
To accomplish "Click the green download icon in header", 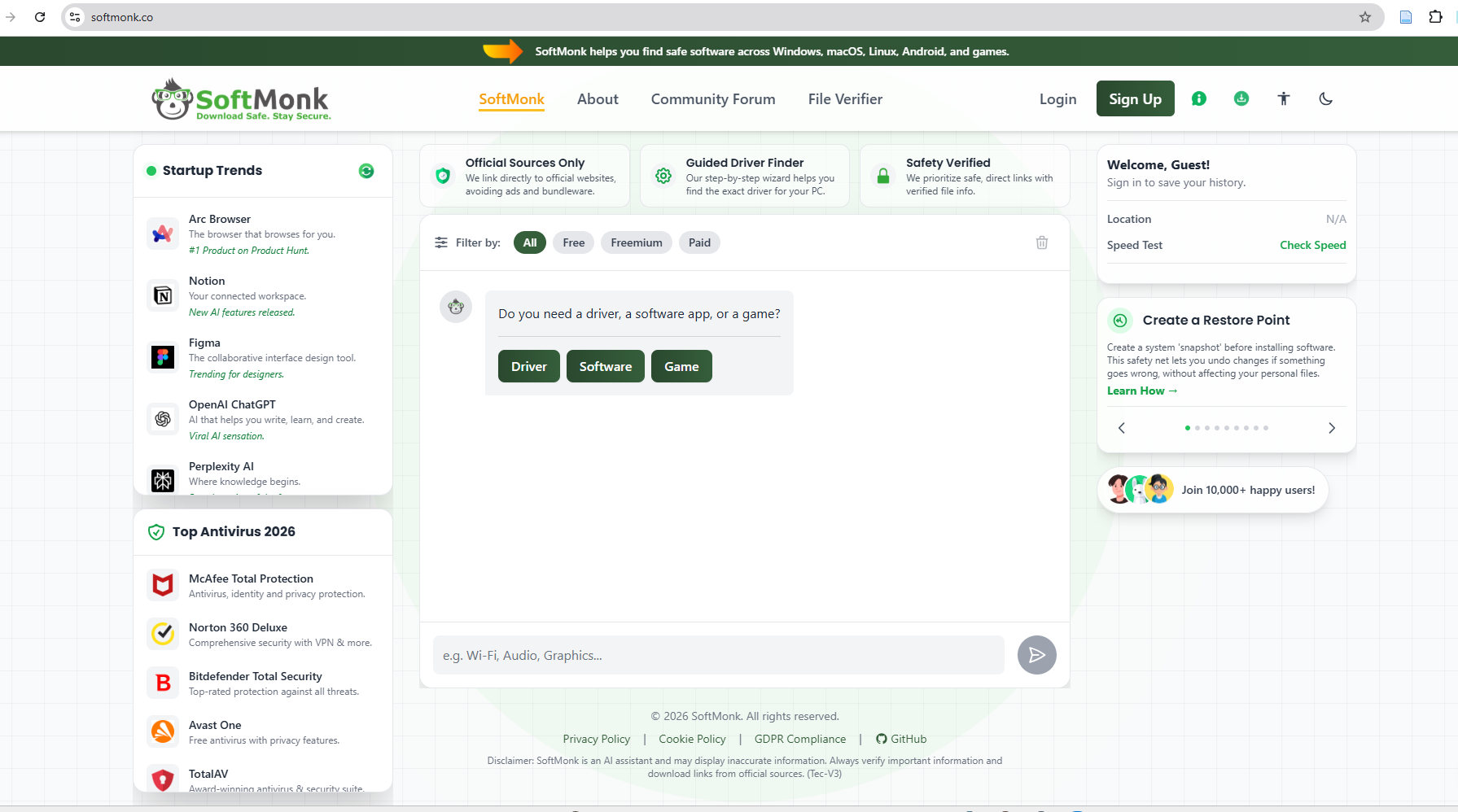I will (1241, 98).
